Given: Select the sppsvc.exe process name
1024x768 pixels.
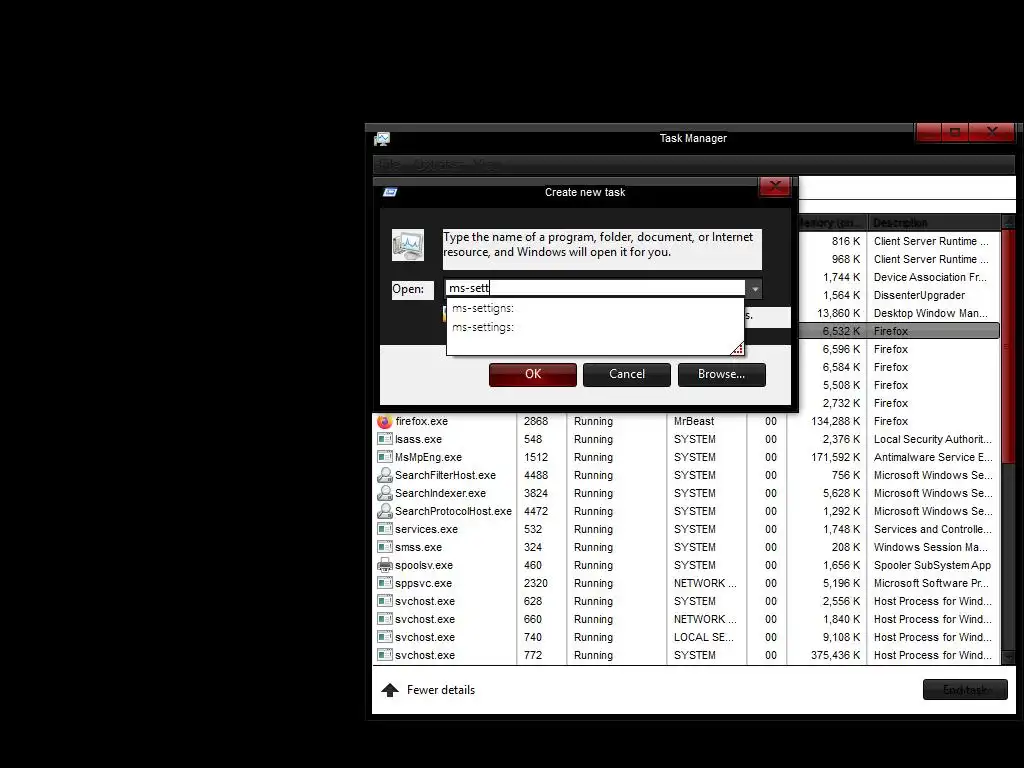Looking at the screenshot, I should point(423,583).
